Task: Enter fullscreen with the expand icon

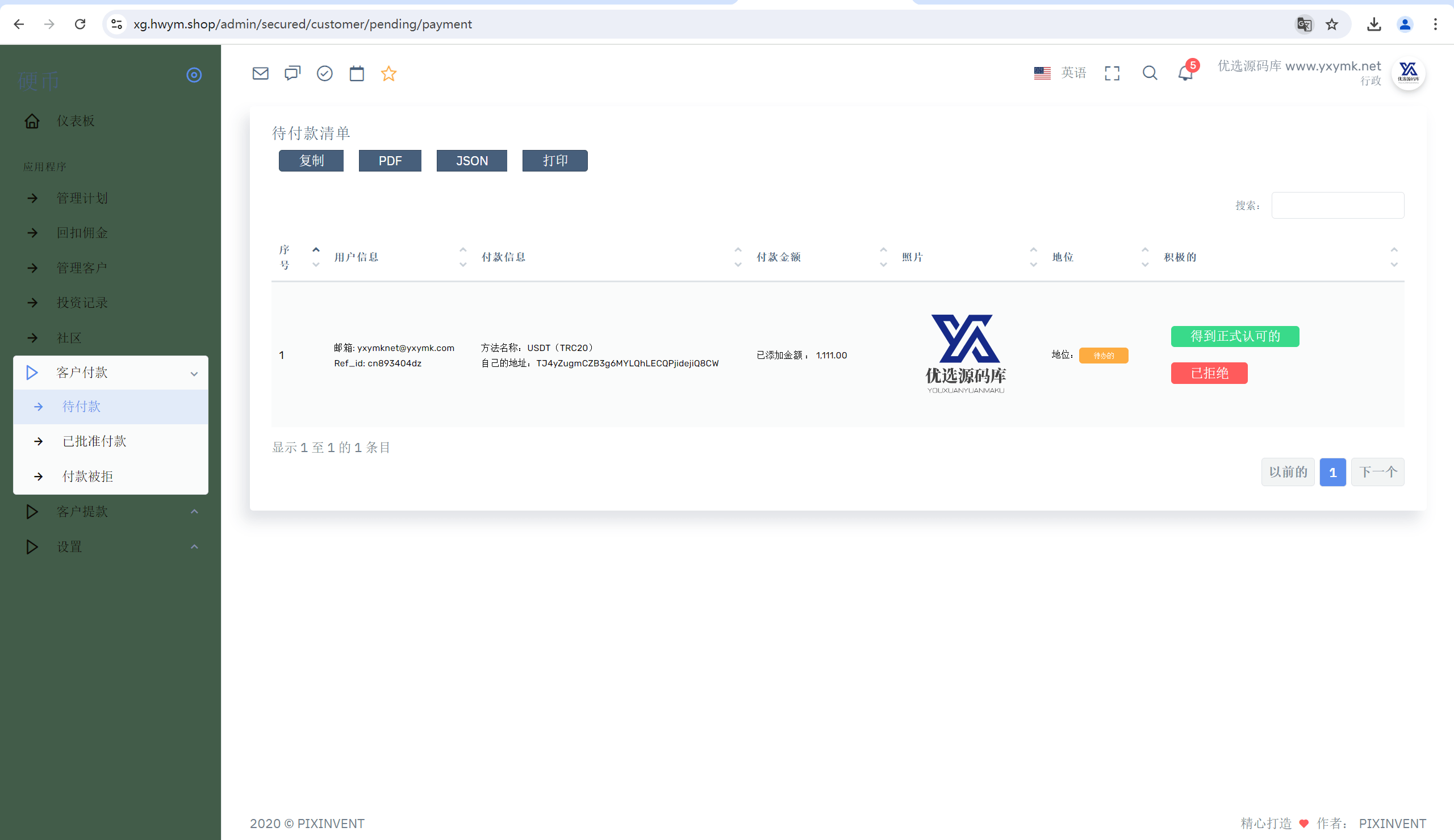Action: coord(1112,73)
